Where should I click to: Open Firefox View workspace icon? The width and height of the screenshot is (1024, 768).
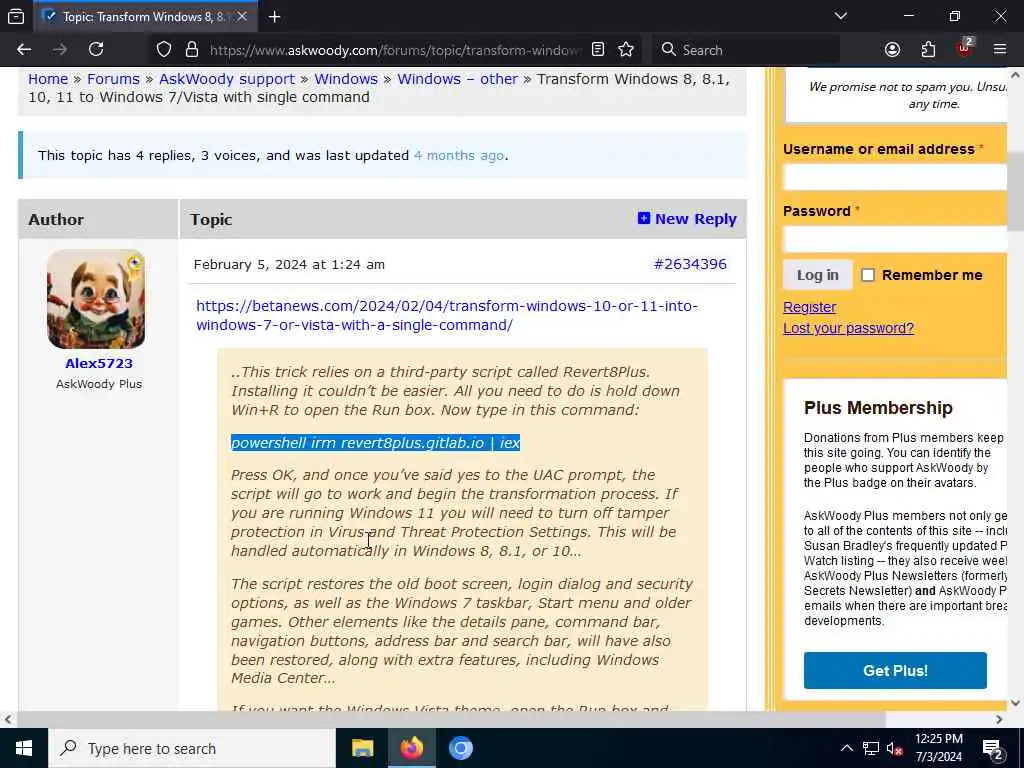(16, 16)
